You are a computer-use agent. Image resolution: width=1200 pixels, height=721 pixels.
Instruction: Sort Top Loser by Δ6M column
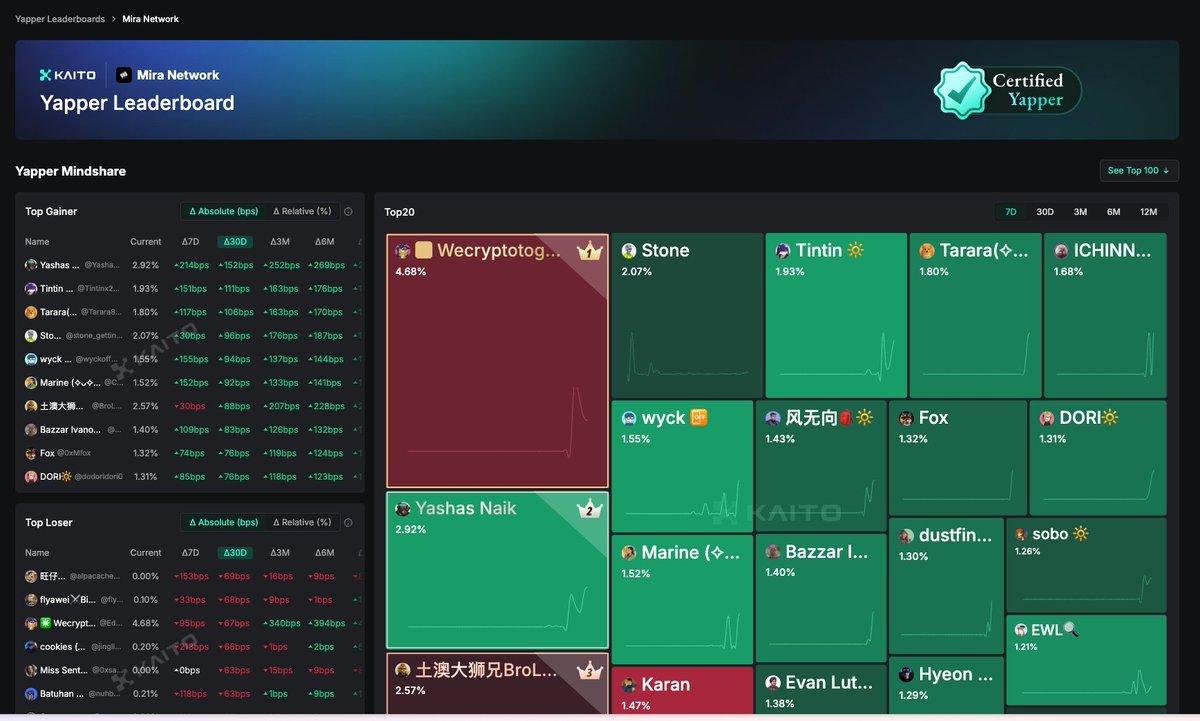click(x=324, y=553)
